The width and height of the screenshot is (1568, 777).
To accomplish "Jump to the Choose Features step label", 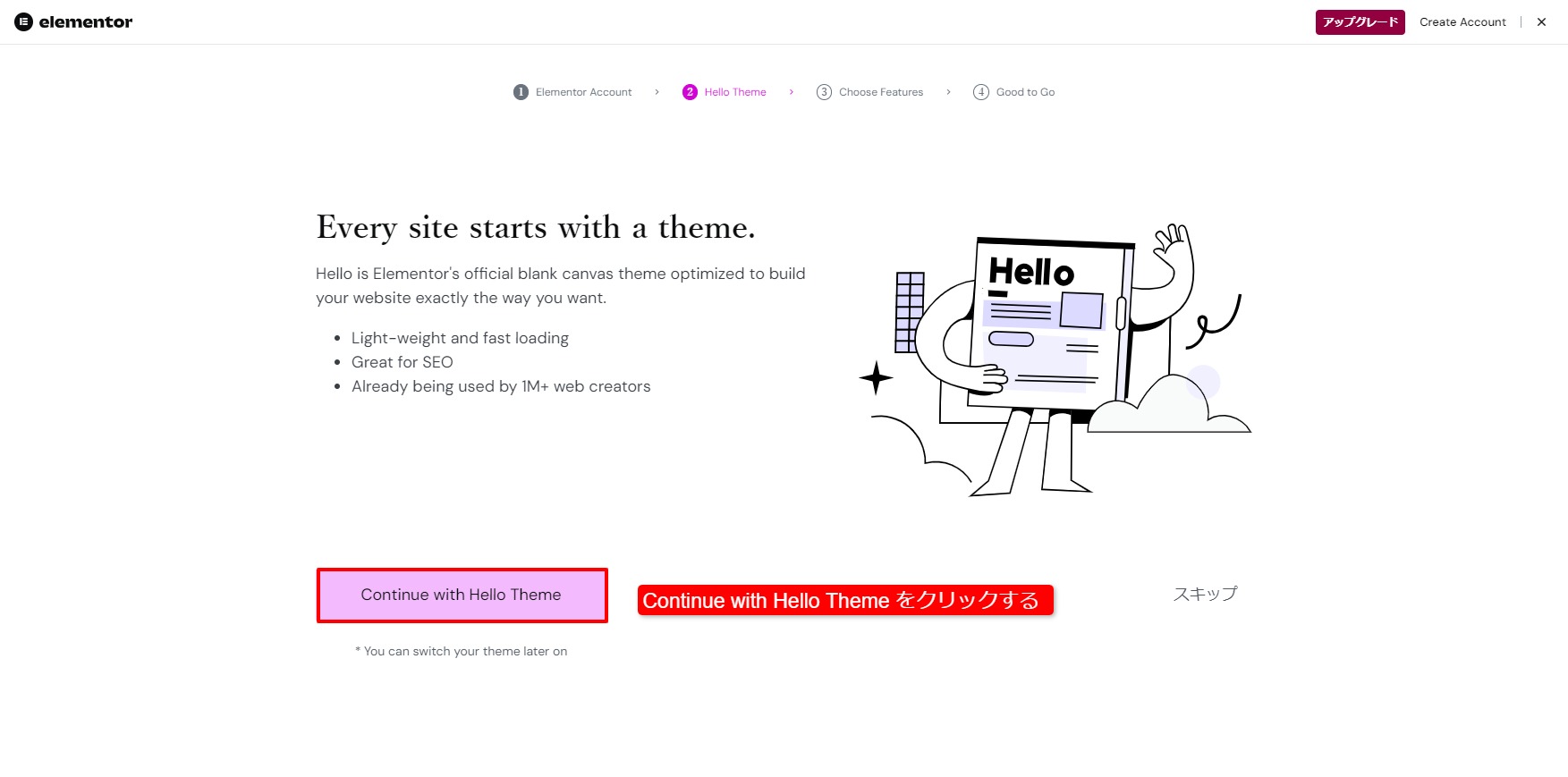I will (x=881, y=92).
